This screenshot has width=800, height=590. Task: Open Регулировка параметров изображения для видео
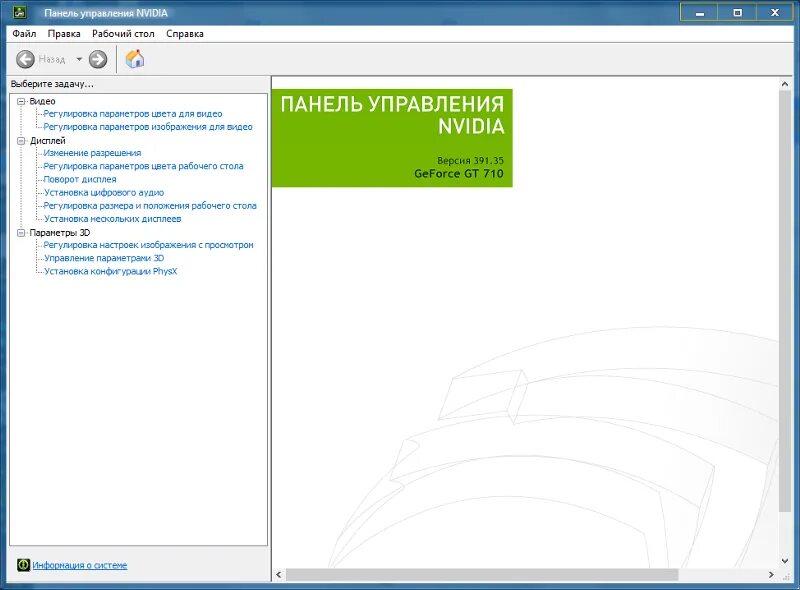[148, 127]
